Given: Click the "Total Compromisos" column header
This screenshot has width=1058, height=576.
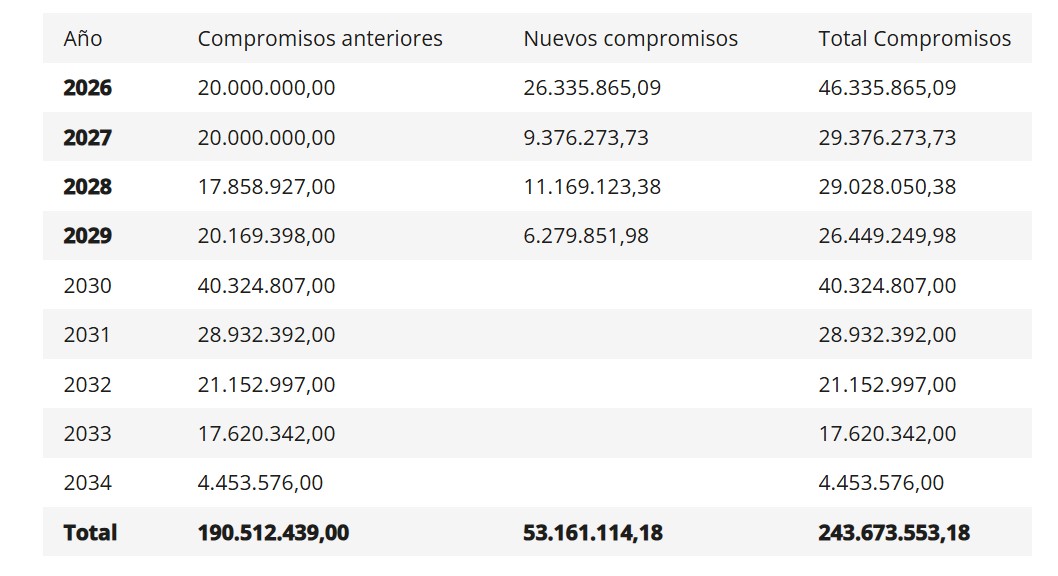Looking at the screenshot, I should pyautogui.click(x=914, y=39).
